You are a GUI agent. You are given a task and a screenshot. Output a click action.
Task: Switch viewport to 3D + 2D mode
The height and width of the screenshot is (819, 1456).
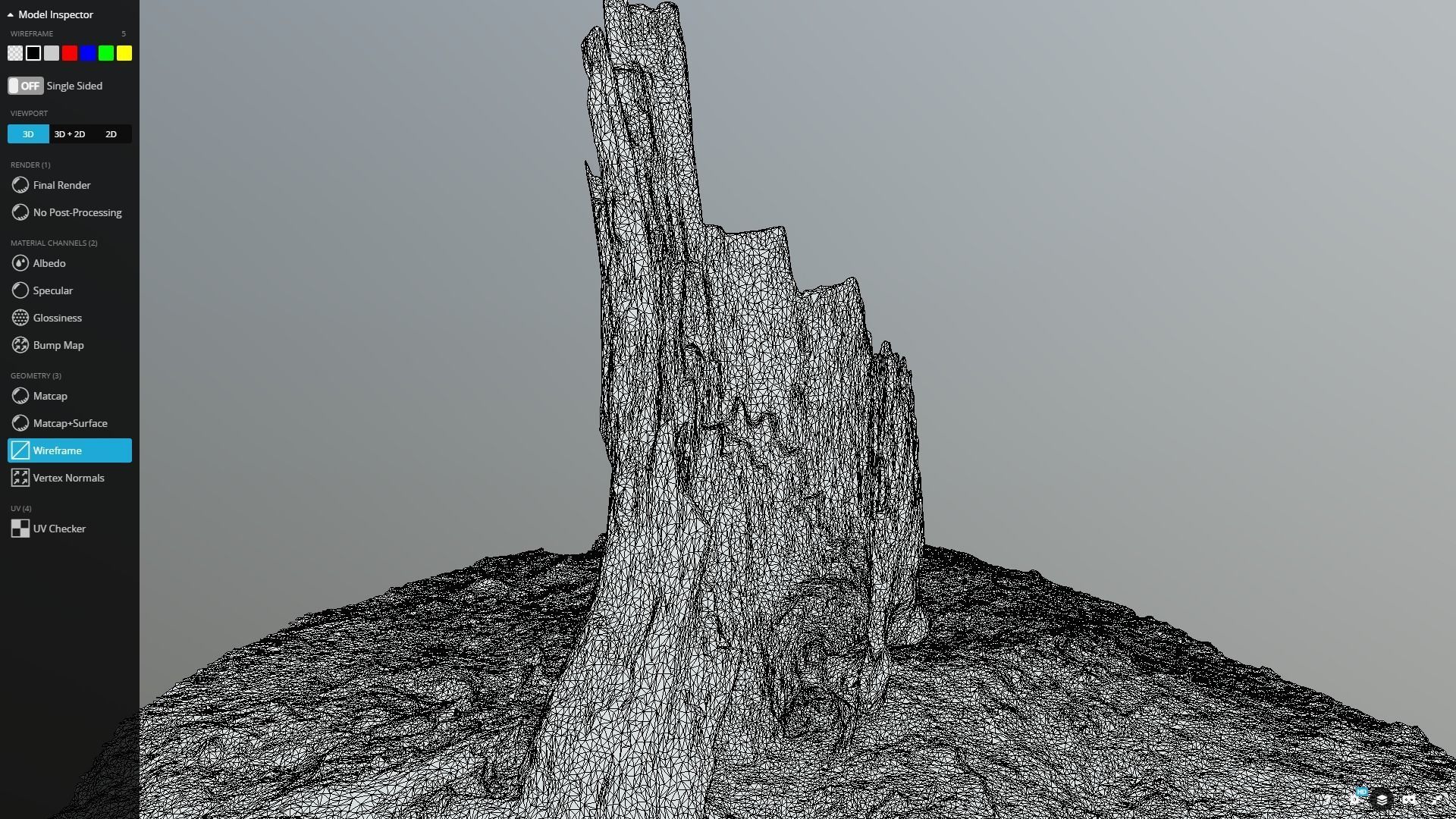70,134
